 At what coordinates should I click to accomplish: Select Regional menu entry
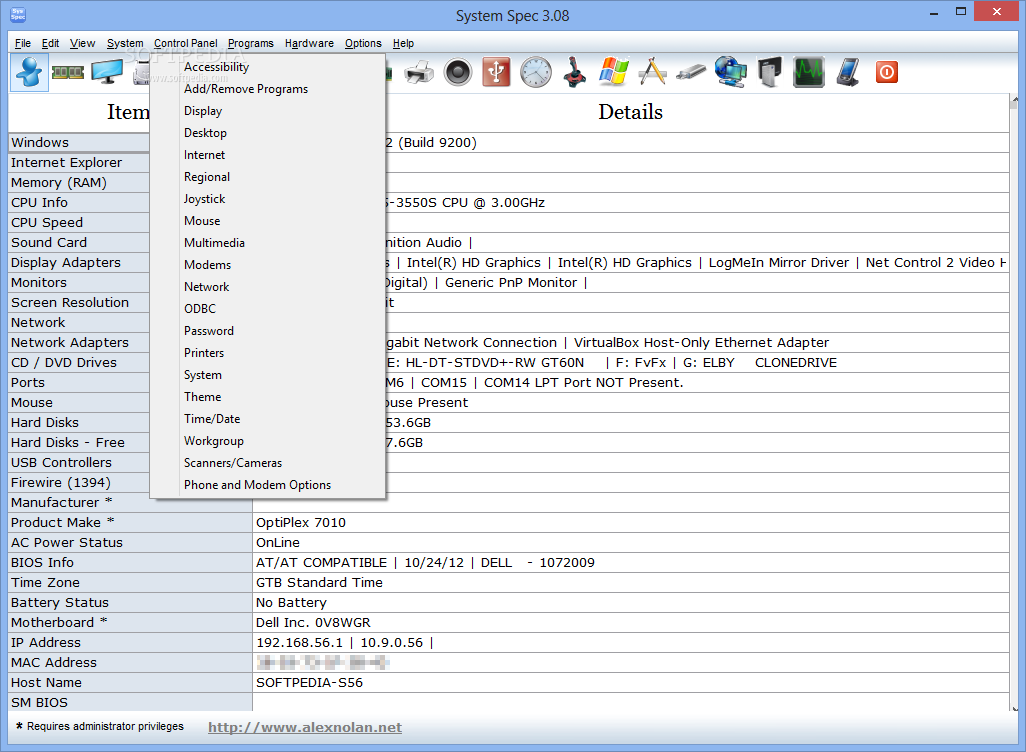[x=268, y=177]
